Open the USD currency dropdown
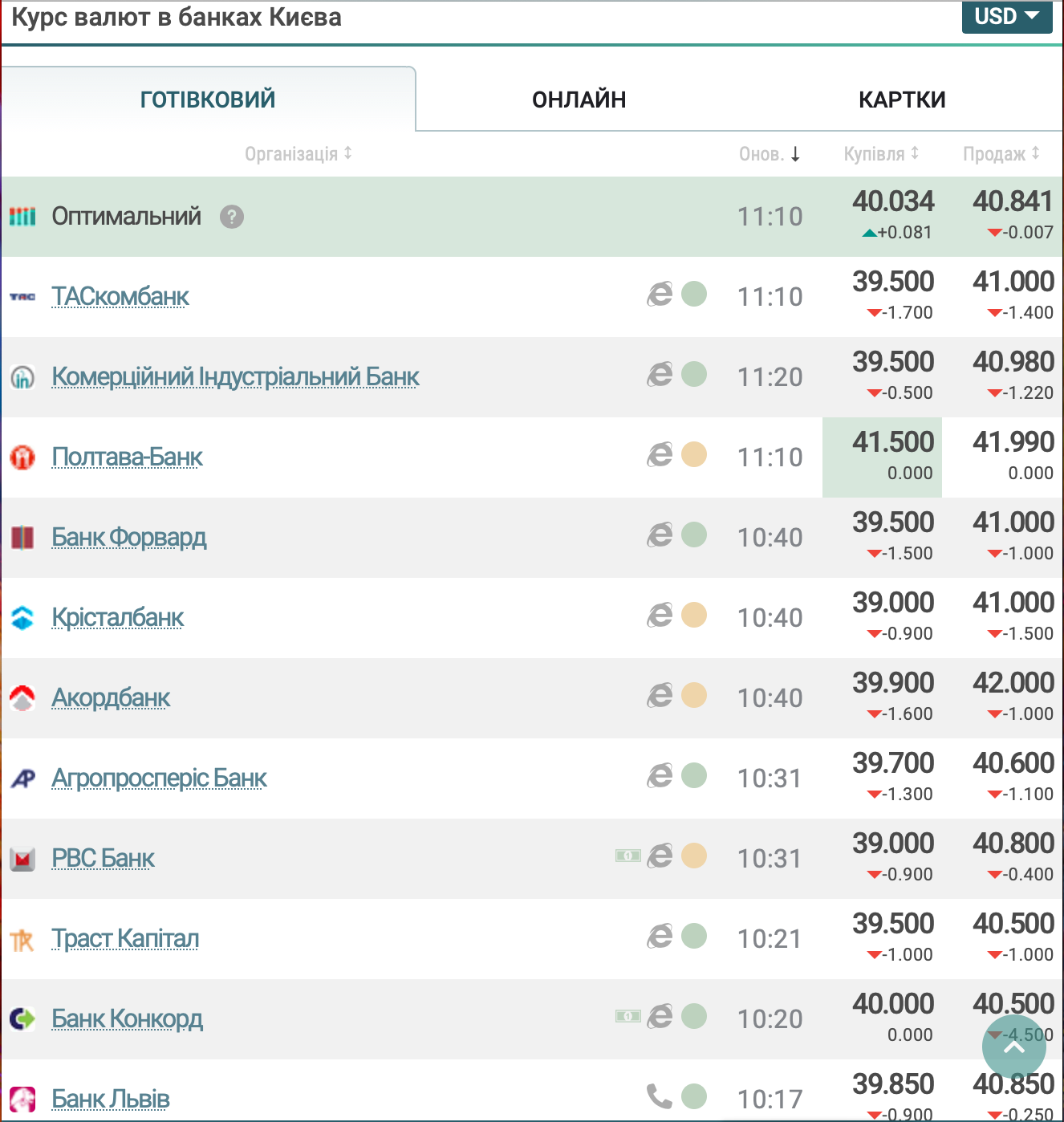 point(1006,17)
